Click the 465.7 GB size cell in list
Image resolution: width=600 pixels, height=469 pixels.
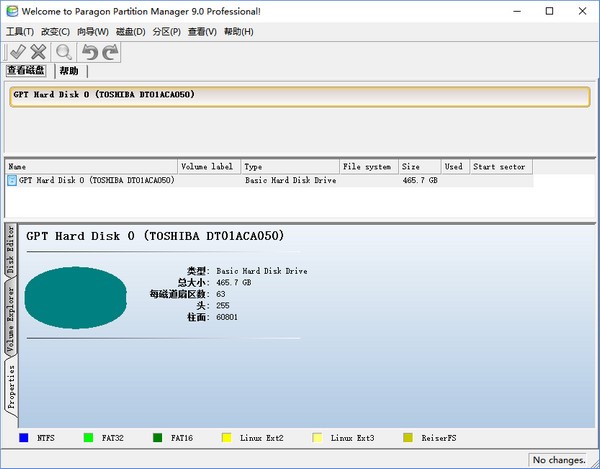420,180
